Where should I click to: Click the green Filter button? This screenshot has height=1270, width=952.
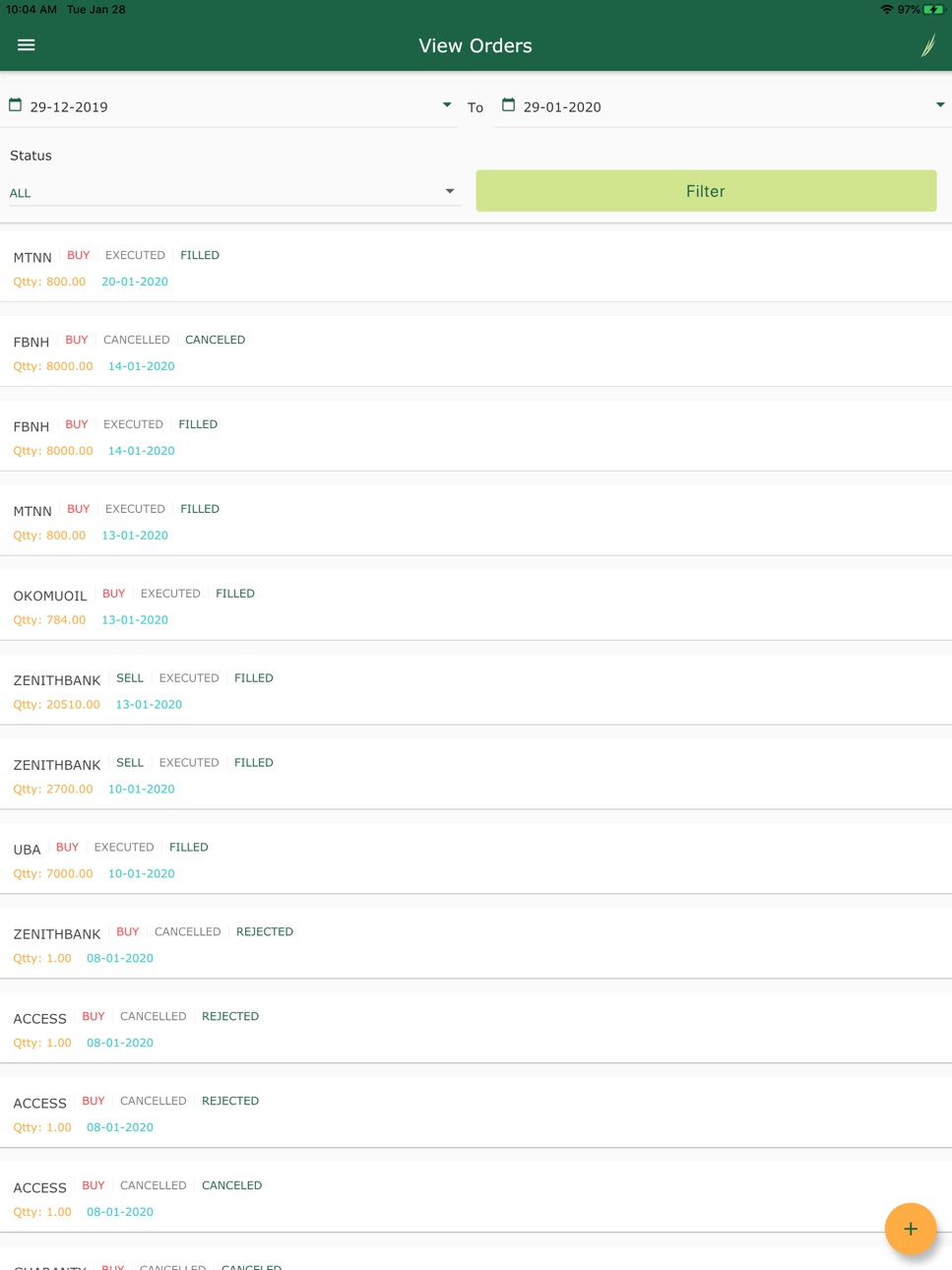coord(706,191)
